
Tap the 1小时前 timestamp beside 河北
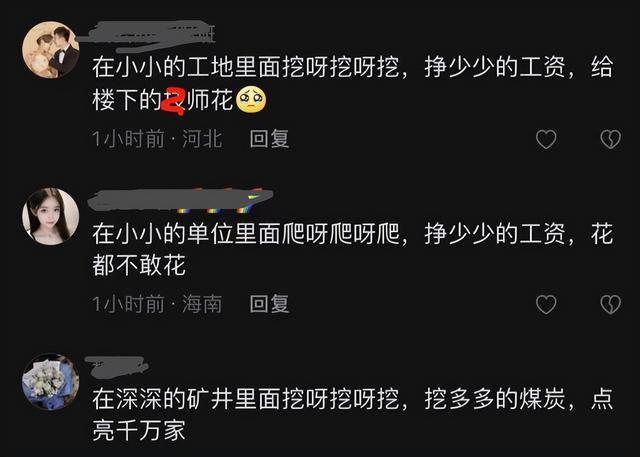128,139
